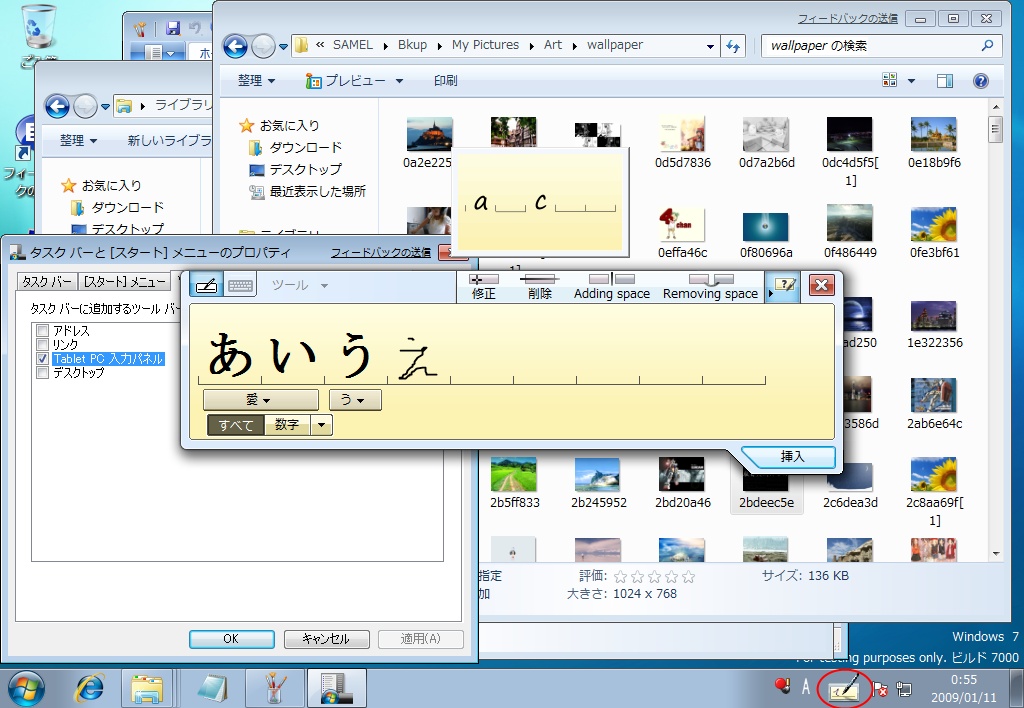The width and height of the screenshot is (1024, 708).
Task: Select ダウンロード in wallpaper window navigation
Action: 296,148
